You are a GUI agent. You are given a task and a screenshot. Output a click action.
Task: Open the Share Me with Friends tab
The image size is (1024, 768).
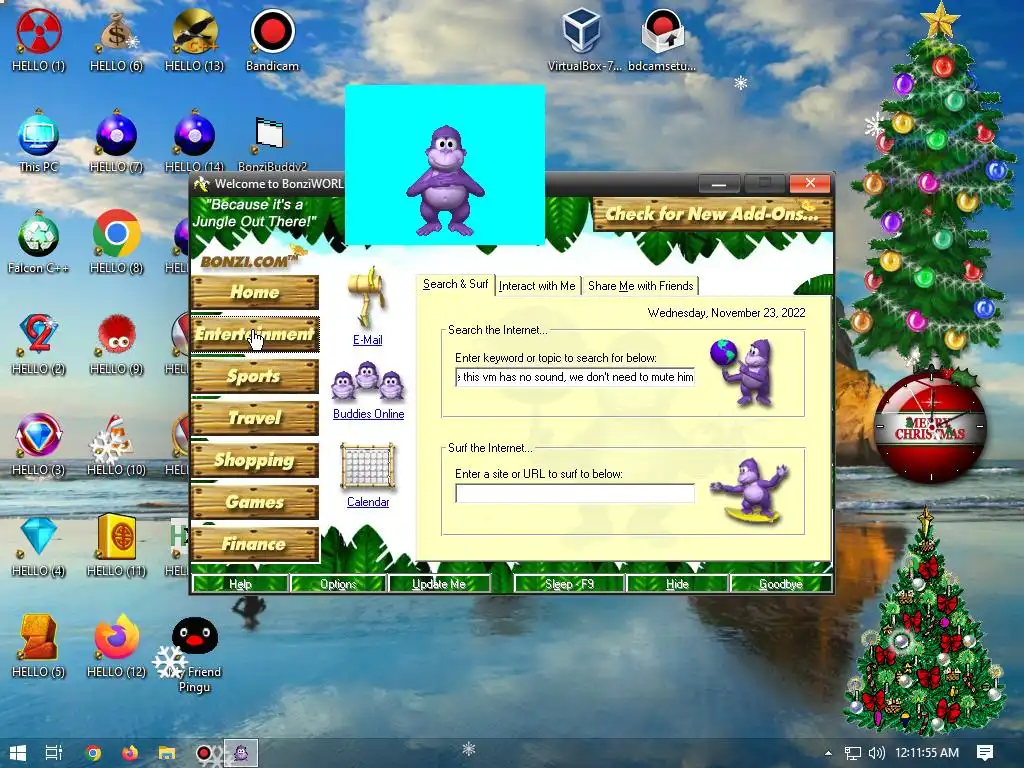(x=640, y=286)
